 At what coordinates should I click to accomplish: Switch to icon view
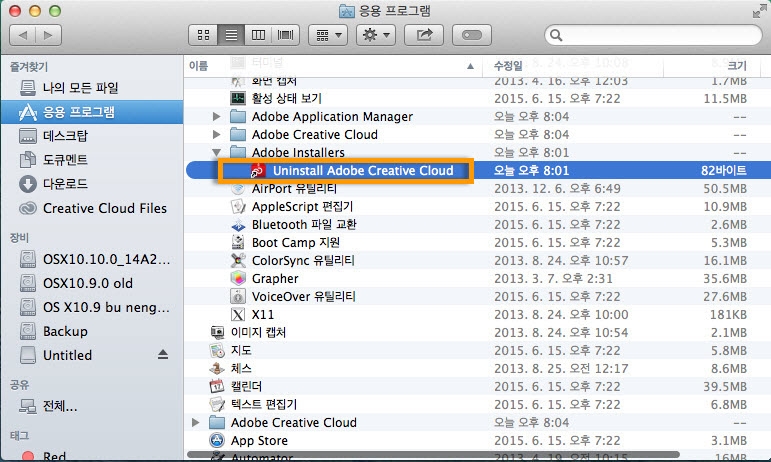tap(203, 35)
